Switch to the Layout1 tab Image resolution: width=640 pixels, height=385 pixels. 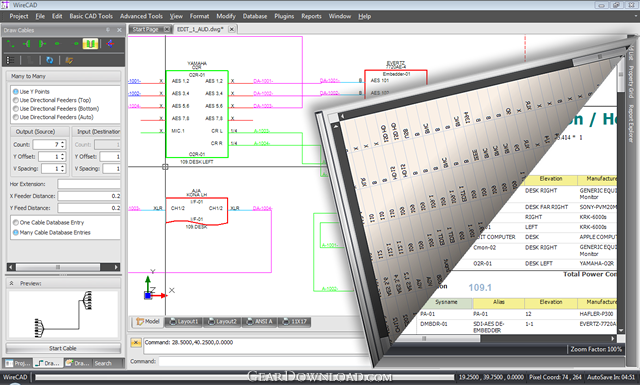(184, 322)
